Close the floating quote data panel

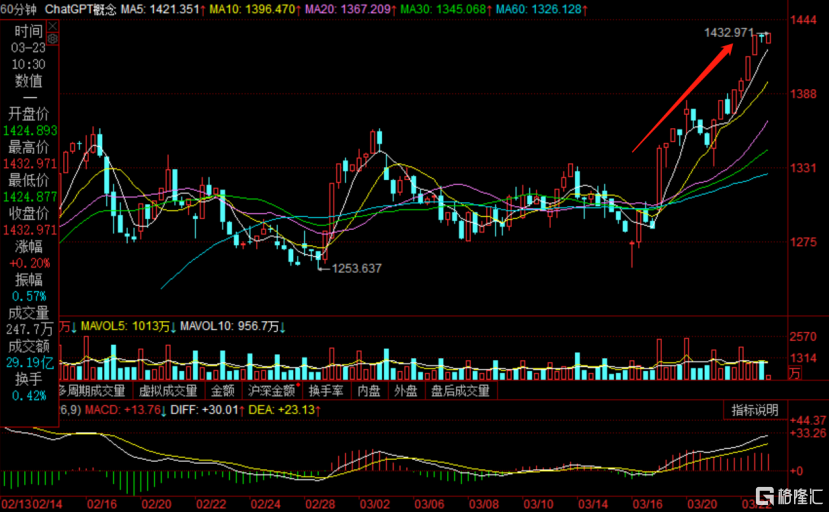click(52, 26)
